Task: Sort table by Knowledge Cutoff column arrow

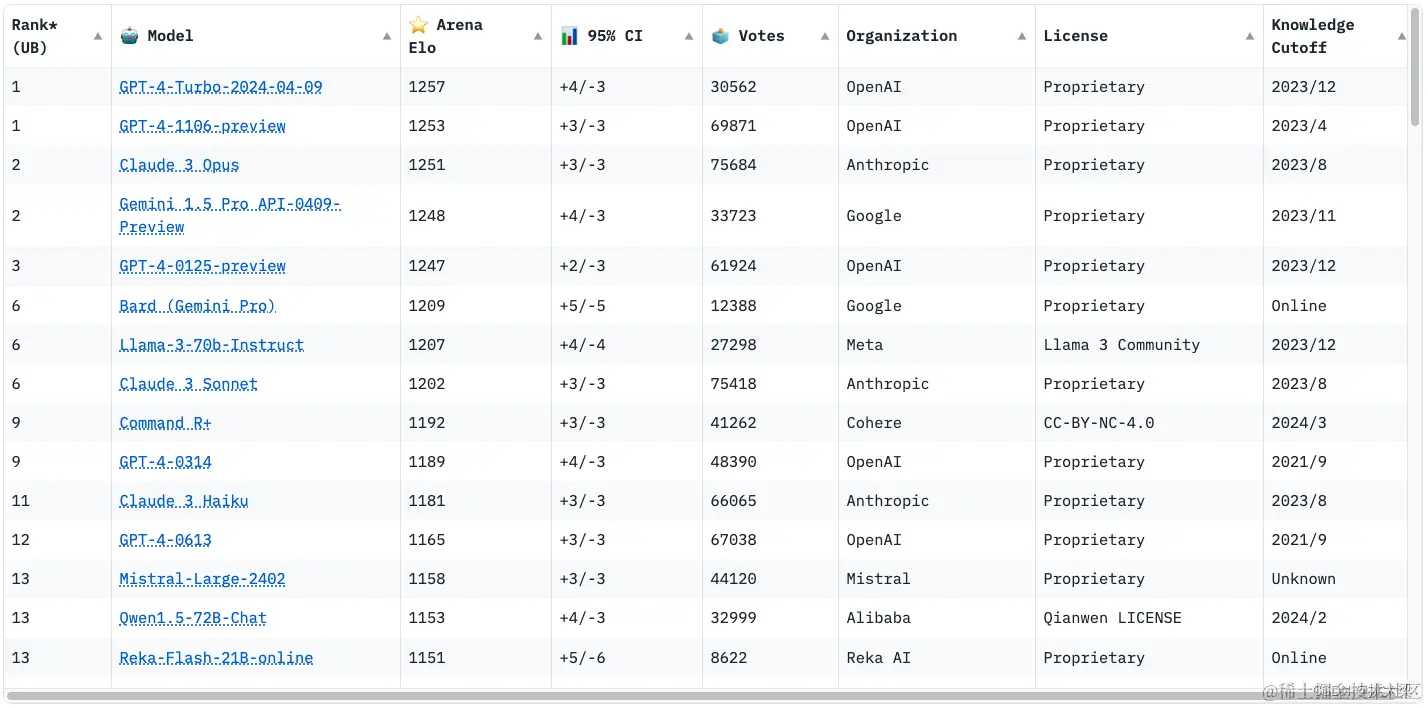Action: [1401, 36]
